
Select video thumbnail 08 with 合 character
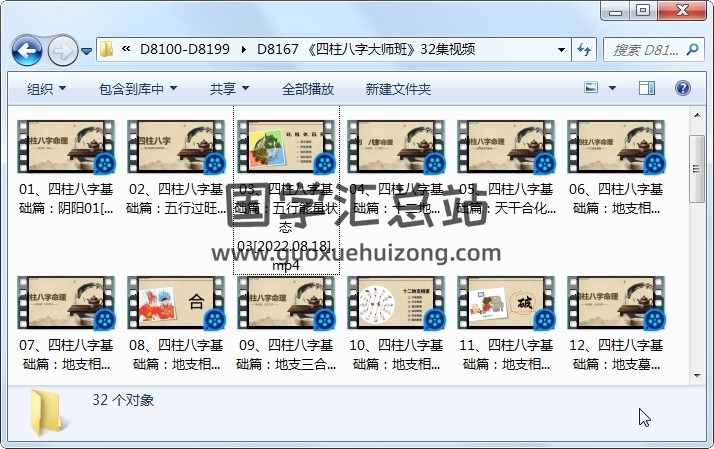pos(176,302)
